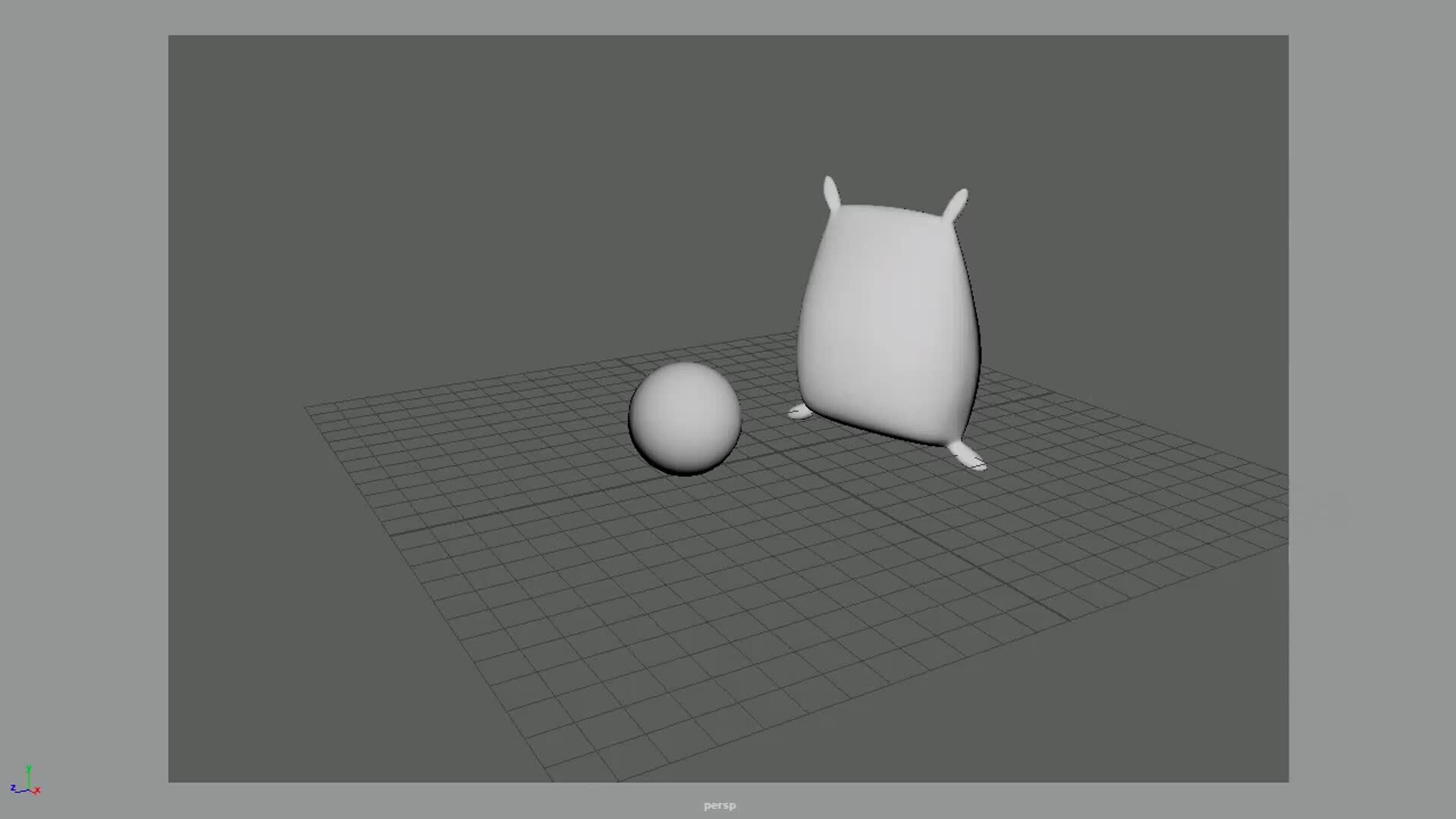
Task: Click the sack's right ear
Action: coord(957,197)
